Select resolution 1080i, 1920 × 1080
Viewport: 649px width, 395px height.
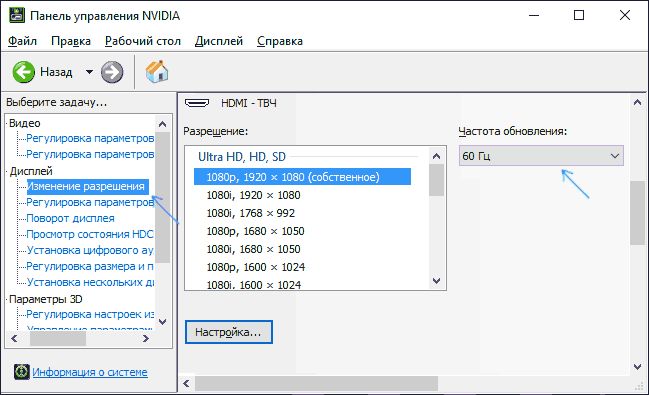253,195
